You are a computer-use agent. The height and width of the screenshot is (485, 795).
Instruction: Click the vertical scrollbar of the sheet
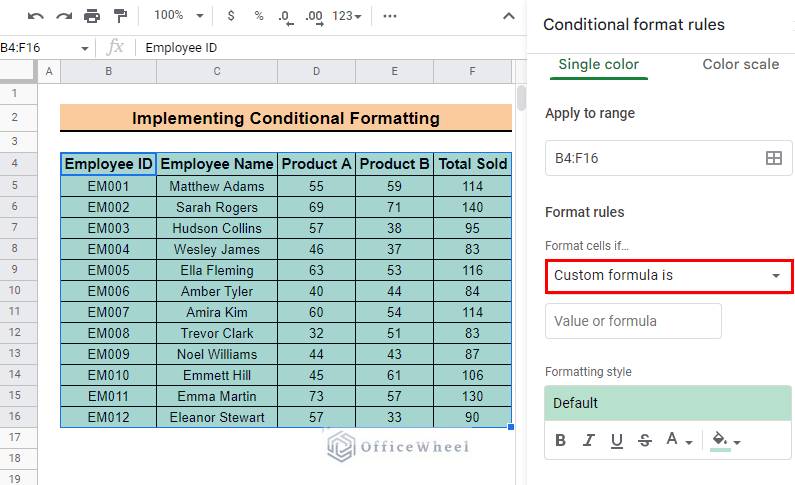point(521,98)
